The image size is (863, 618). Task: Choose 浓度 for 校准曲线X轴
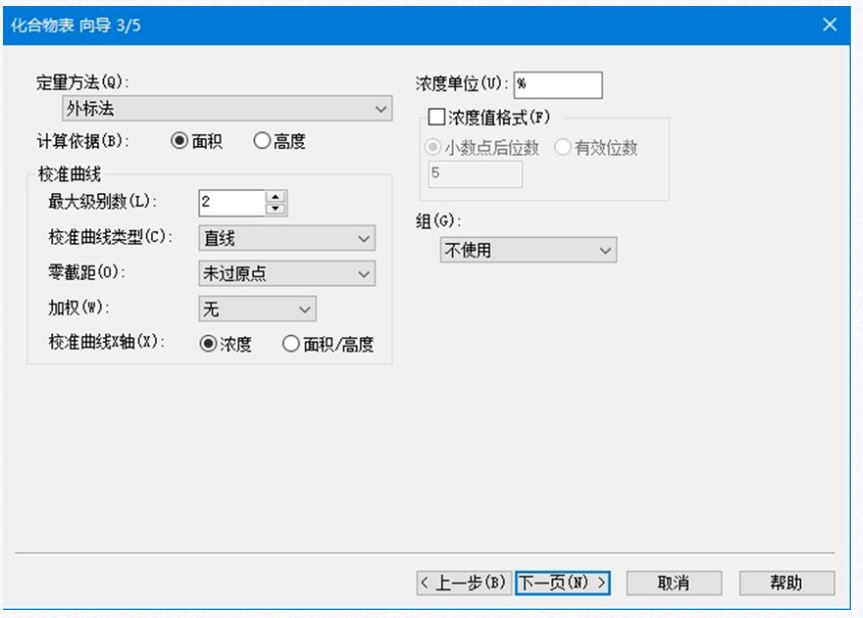(x=209, y=344)
